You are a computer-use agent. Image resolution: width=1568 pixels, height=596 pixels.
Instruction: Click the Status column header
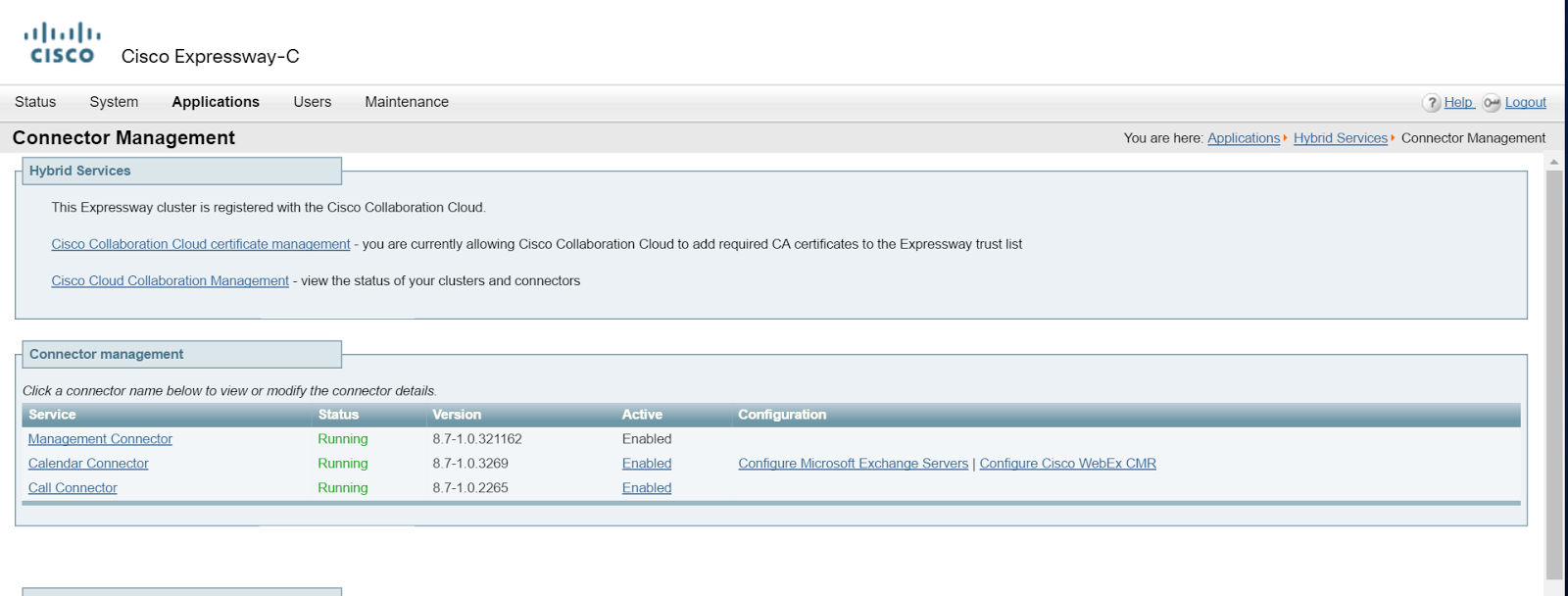pyautogui.click(x=338, y=415)
